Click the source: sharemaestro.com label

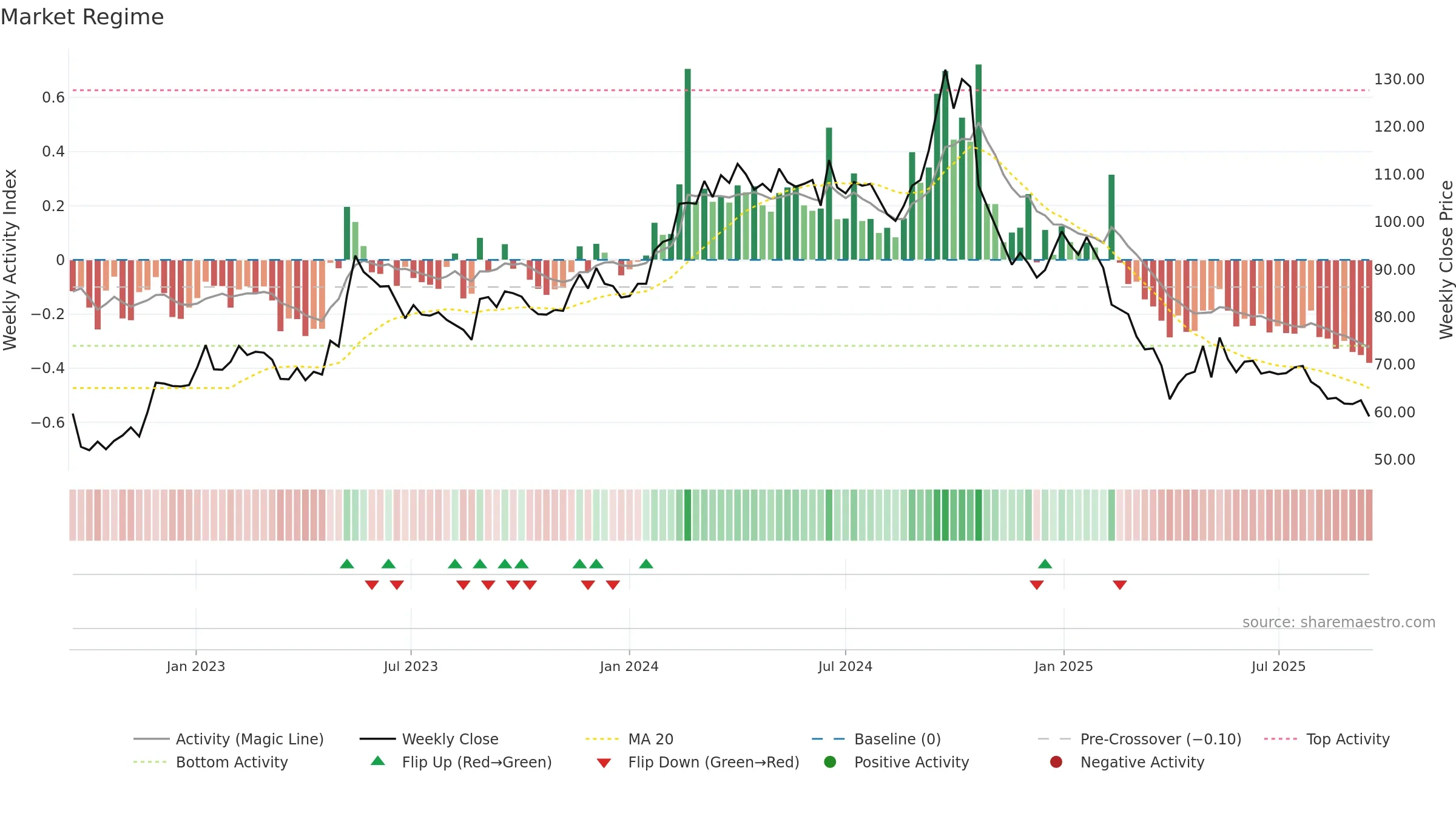pos(1339,622)
